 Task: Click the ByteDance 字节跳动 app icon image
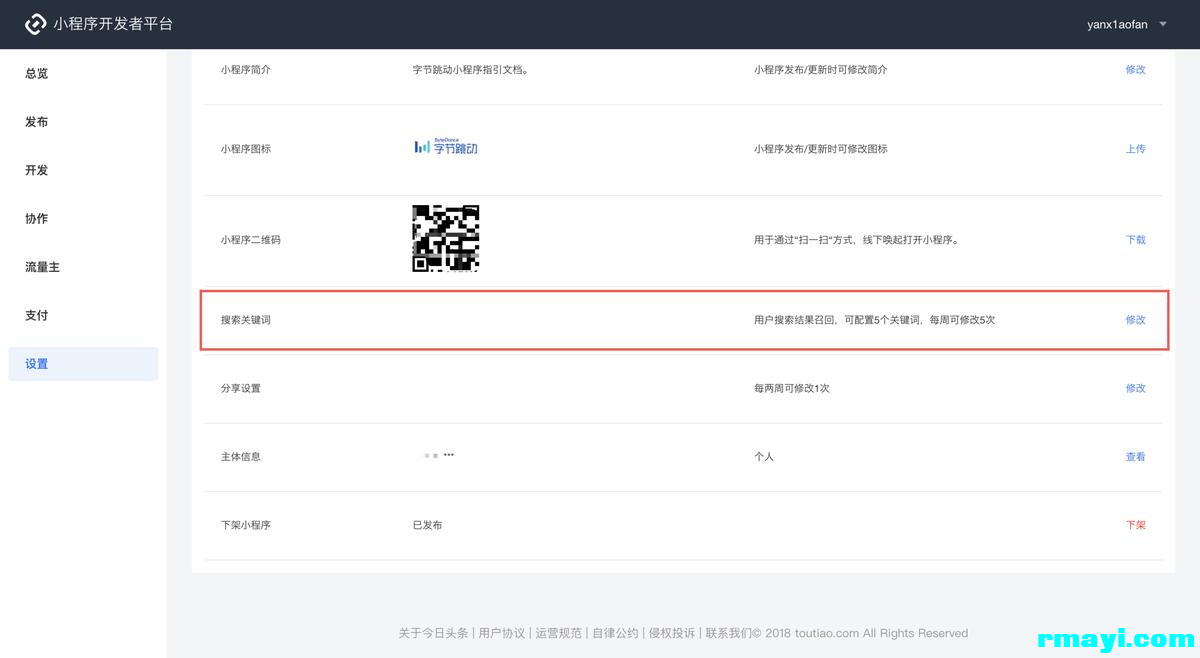click(446, 147)
